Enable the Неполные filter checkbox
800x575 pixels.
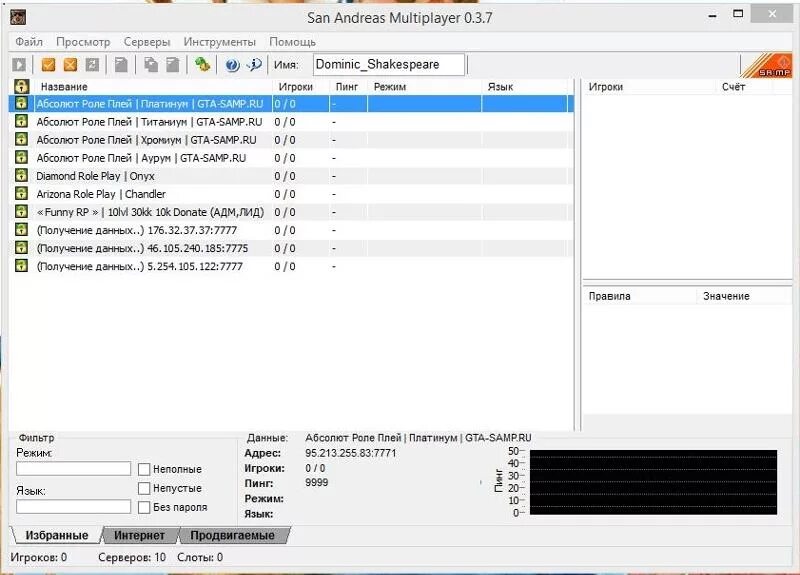144,469
